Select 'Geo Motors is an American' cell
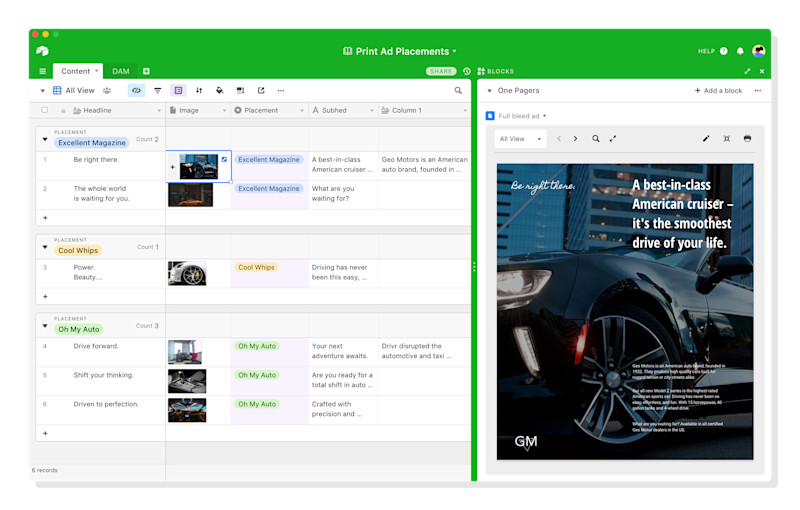Viewport: 800px width, 510px height. (x=424, y=166)
